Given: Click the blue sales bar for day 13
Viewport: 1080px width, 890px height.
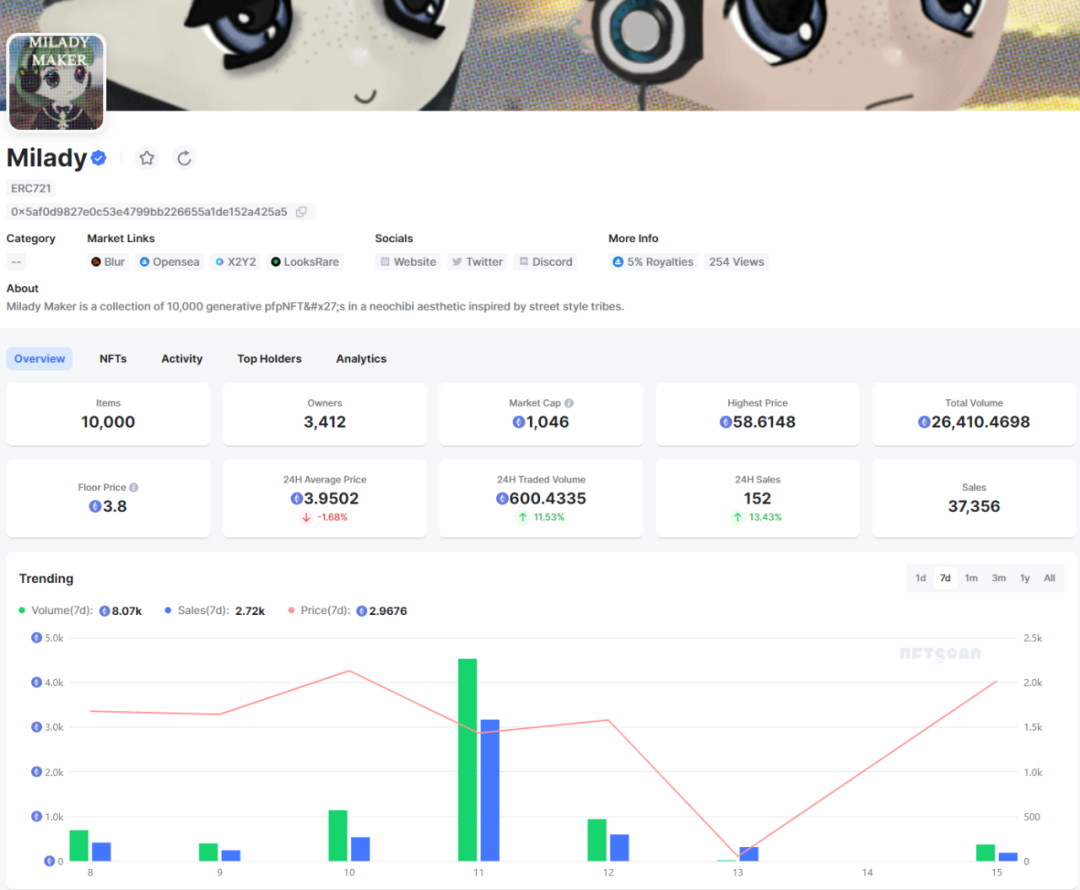Looking at the screenshot, I should point(749,854).
